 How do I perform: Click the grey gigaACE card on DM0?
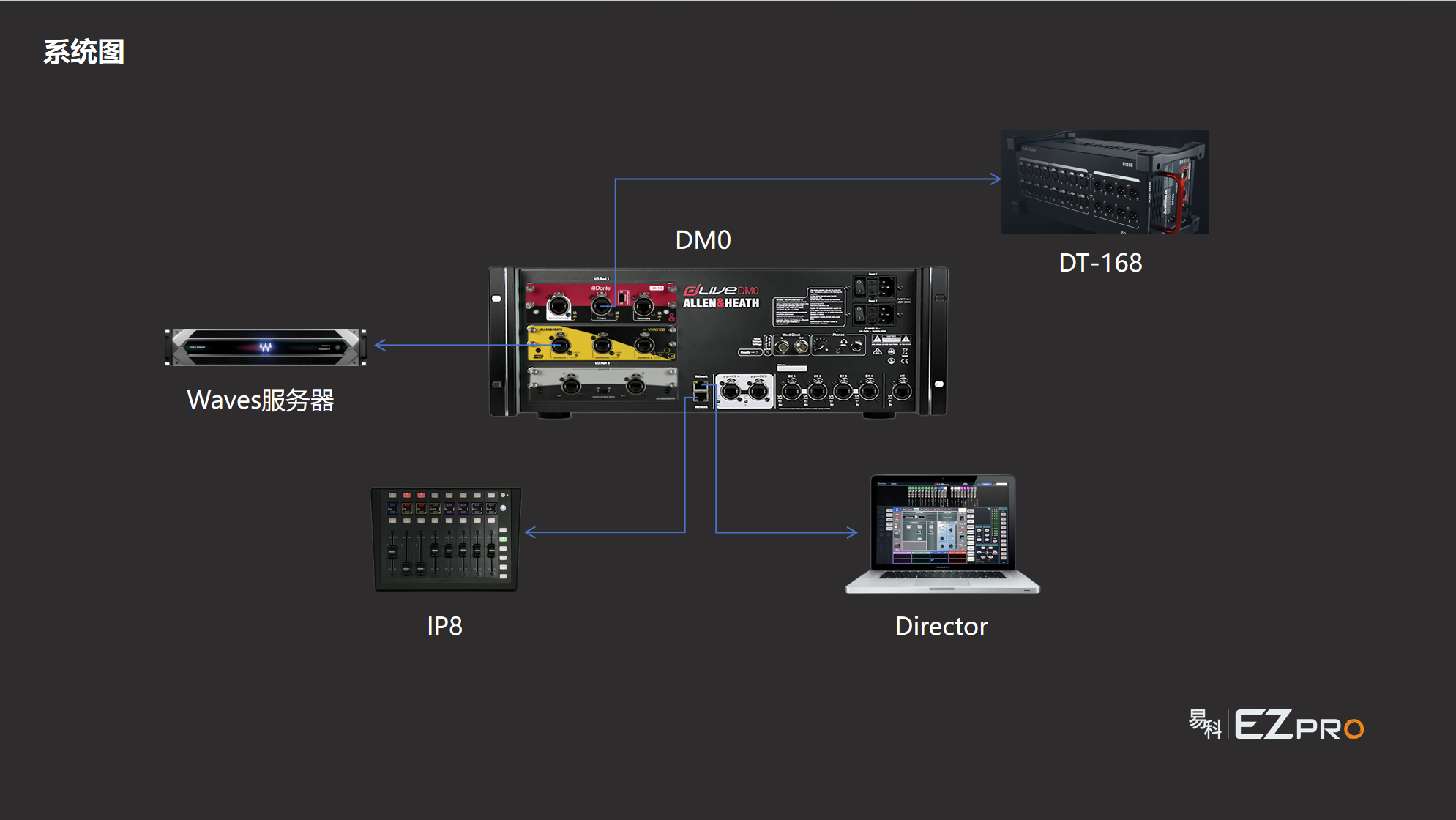(x=602, y=384)
